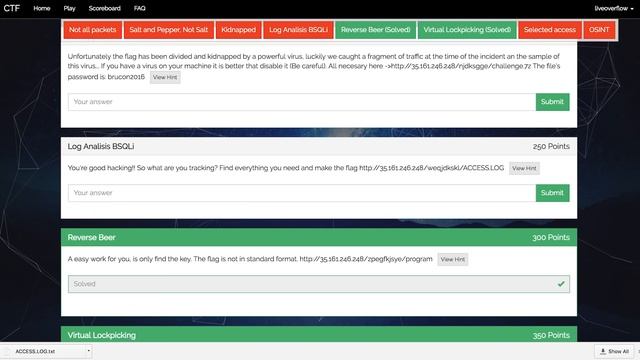Click the 300 Points label
Image resolution: width=640 pixels, height=360 pixels.
(x=551, y=238)
